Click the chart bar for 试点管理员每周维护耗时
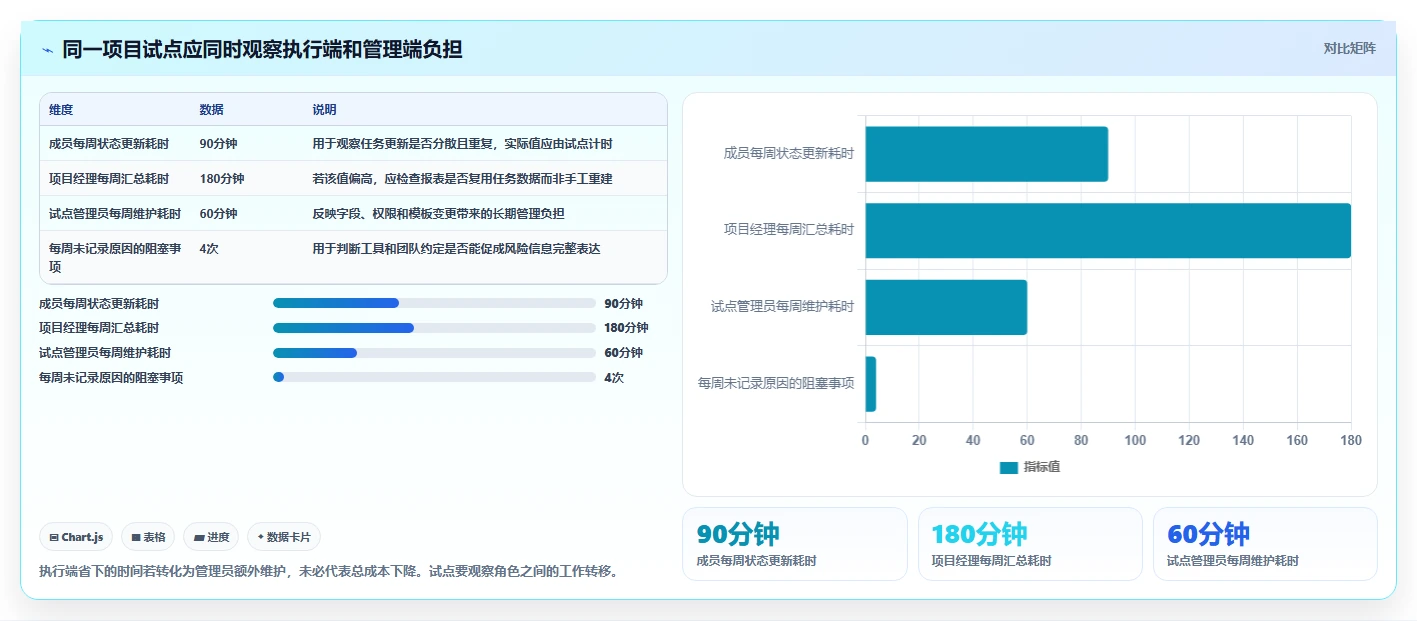The width and height of the screenshot is (1417, 621). pyautogui.click(x=946, y=307)
